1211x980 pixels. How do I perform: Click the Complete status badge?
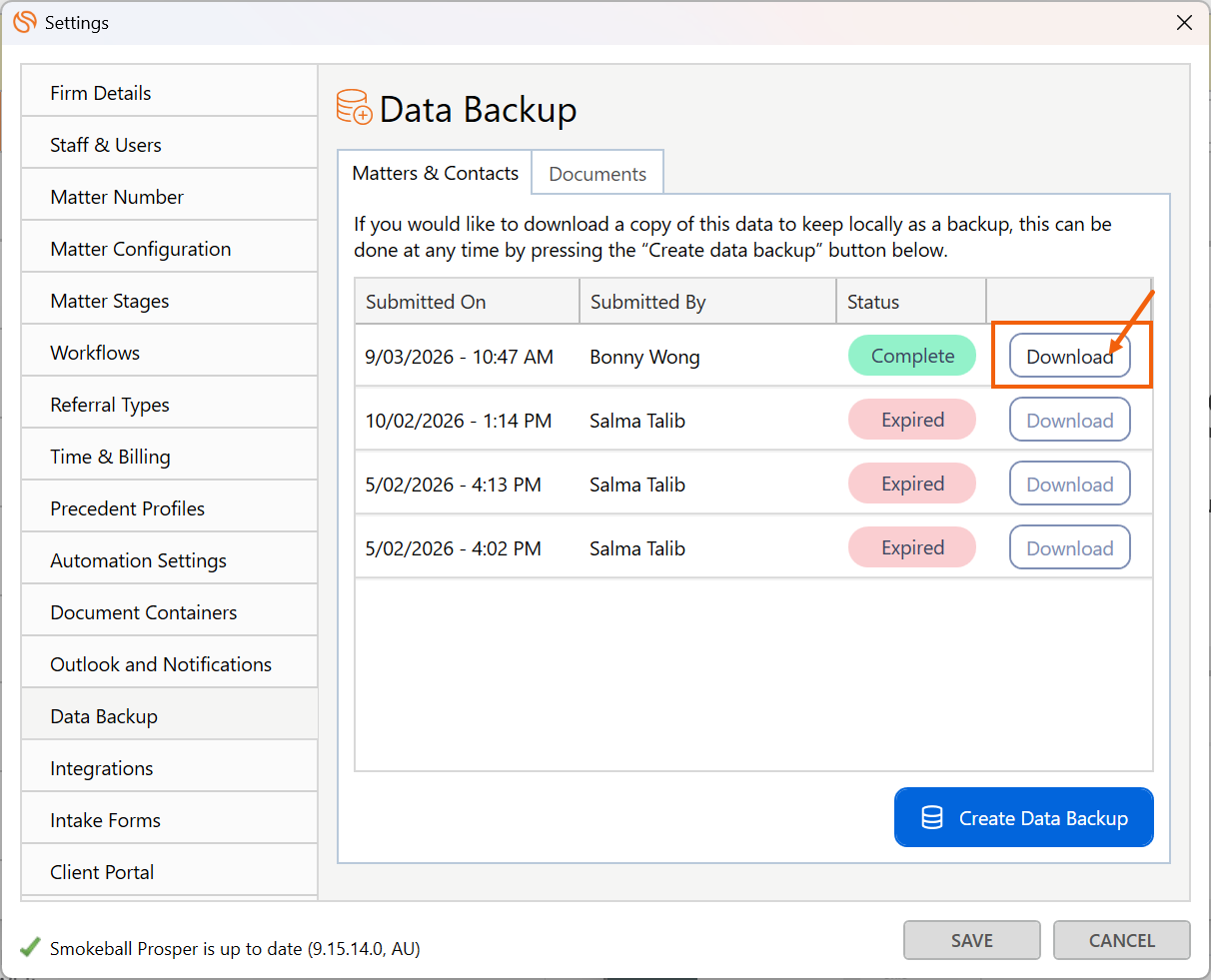coord(911,356)
